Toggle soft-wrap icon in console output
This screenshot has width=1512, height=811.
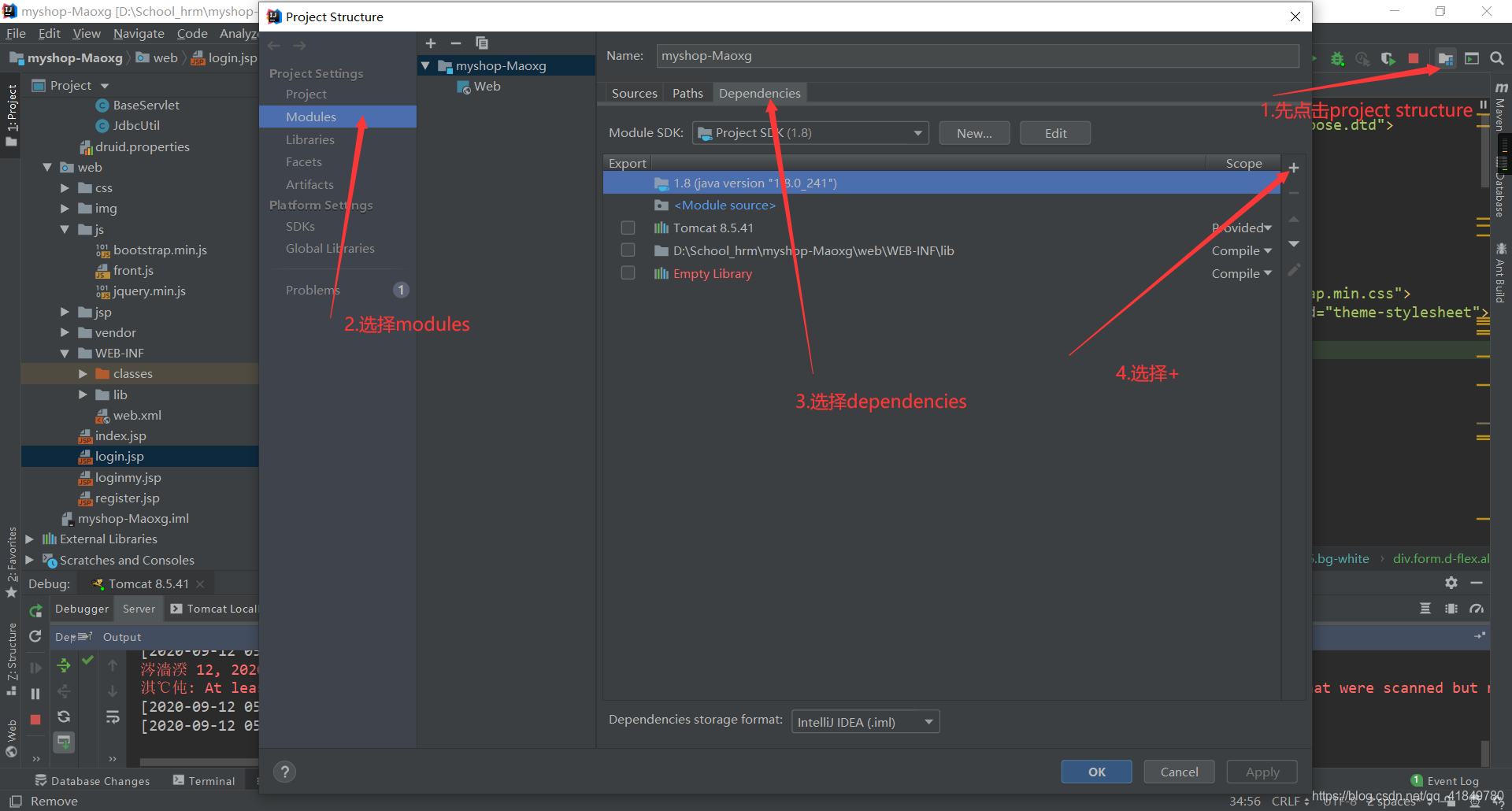click(x=113, y=717)
